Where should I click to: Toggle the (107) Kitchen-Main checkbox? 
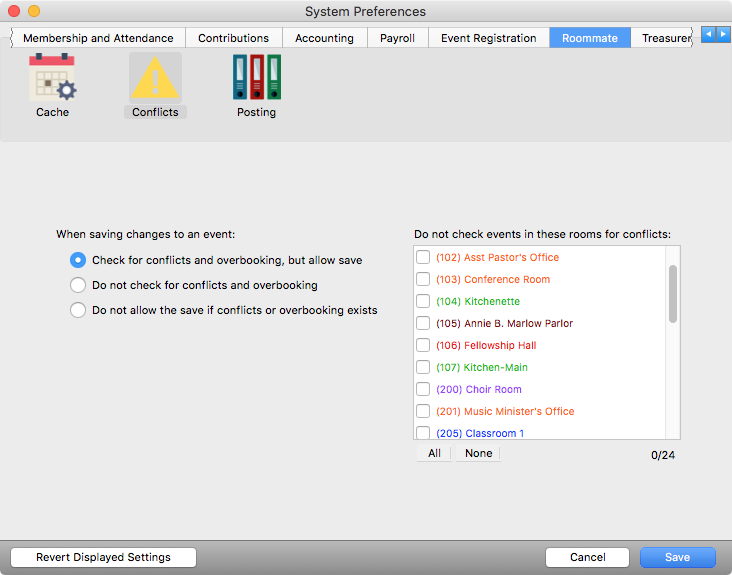(x=423, y=367)
